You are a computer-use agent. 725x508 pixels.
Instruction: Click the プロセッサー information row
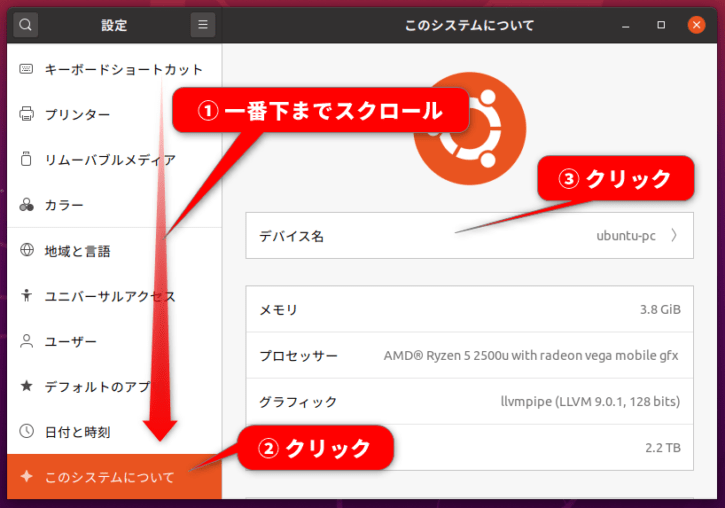pyautogui.click(x=469, y=355)
